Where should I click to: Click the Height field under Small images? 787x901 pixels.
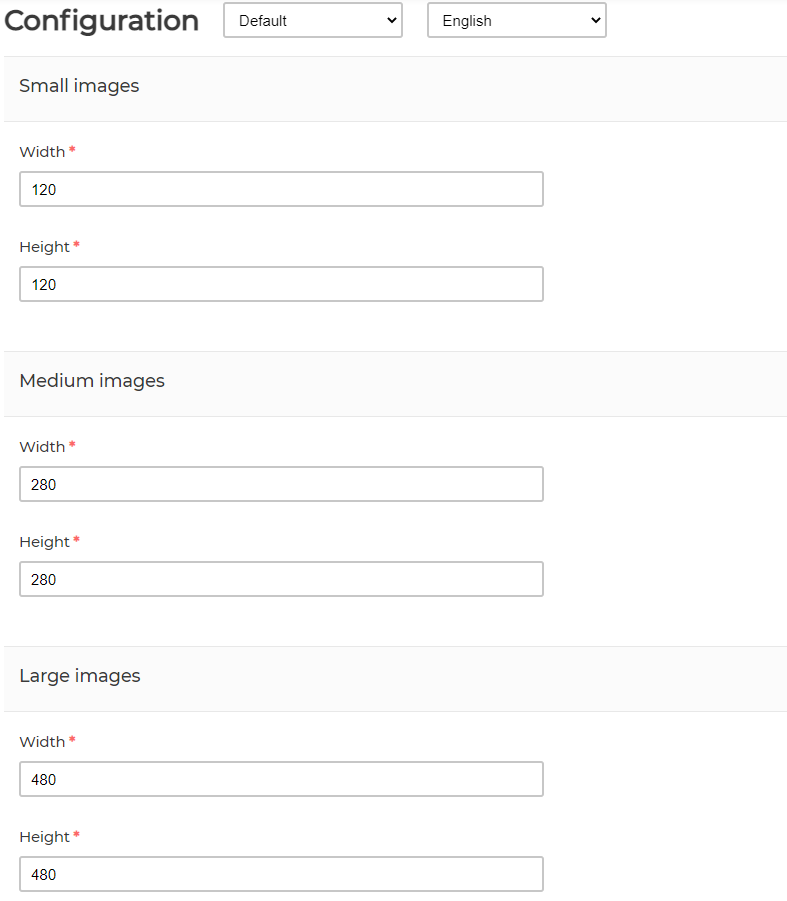pos(281,284)
